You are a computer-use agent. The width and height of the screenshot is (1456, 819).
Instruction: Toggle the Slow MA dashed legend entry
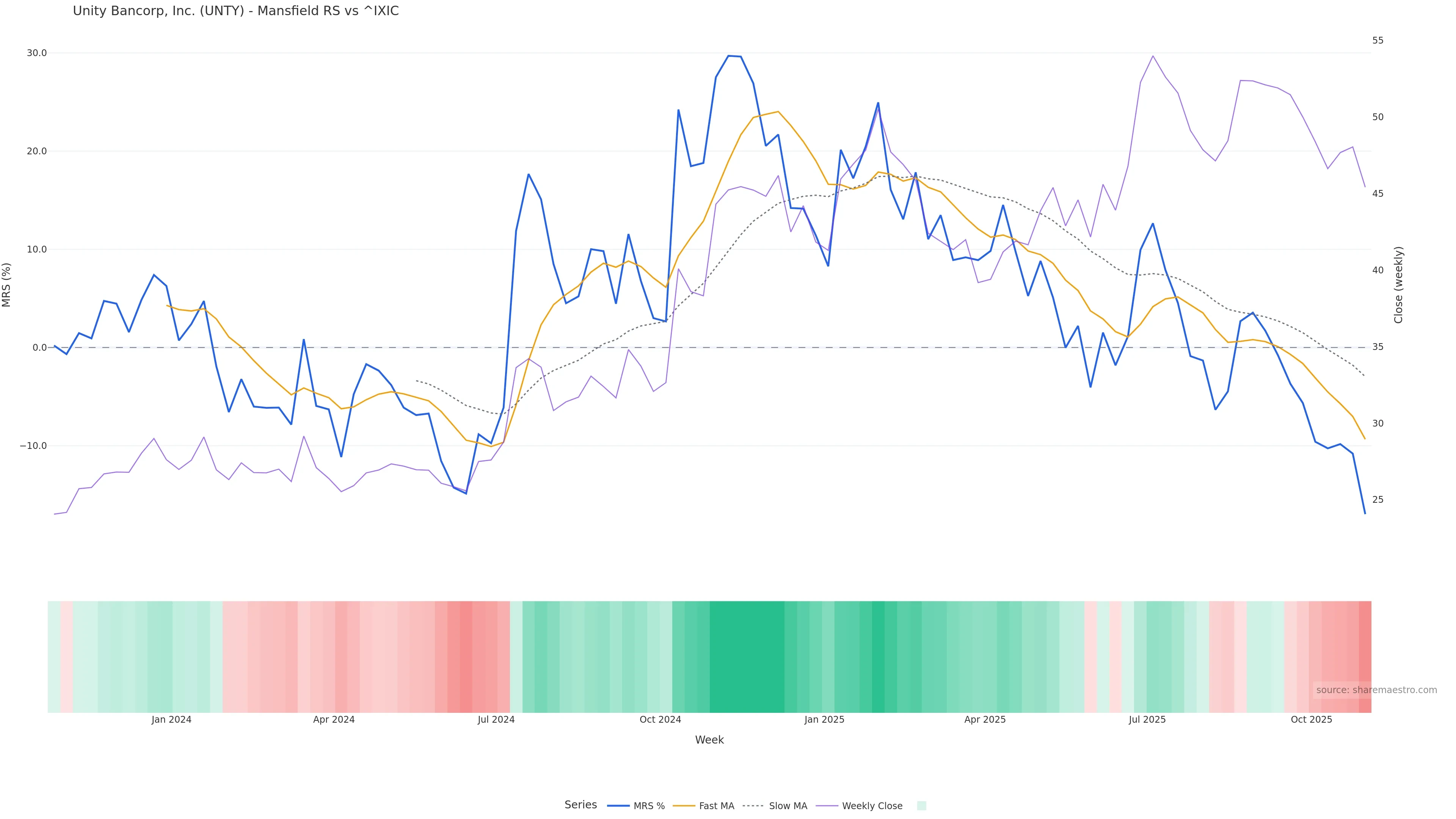[x=775, y=806]
